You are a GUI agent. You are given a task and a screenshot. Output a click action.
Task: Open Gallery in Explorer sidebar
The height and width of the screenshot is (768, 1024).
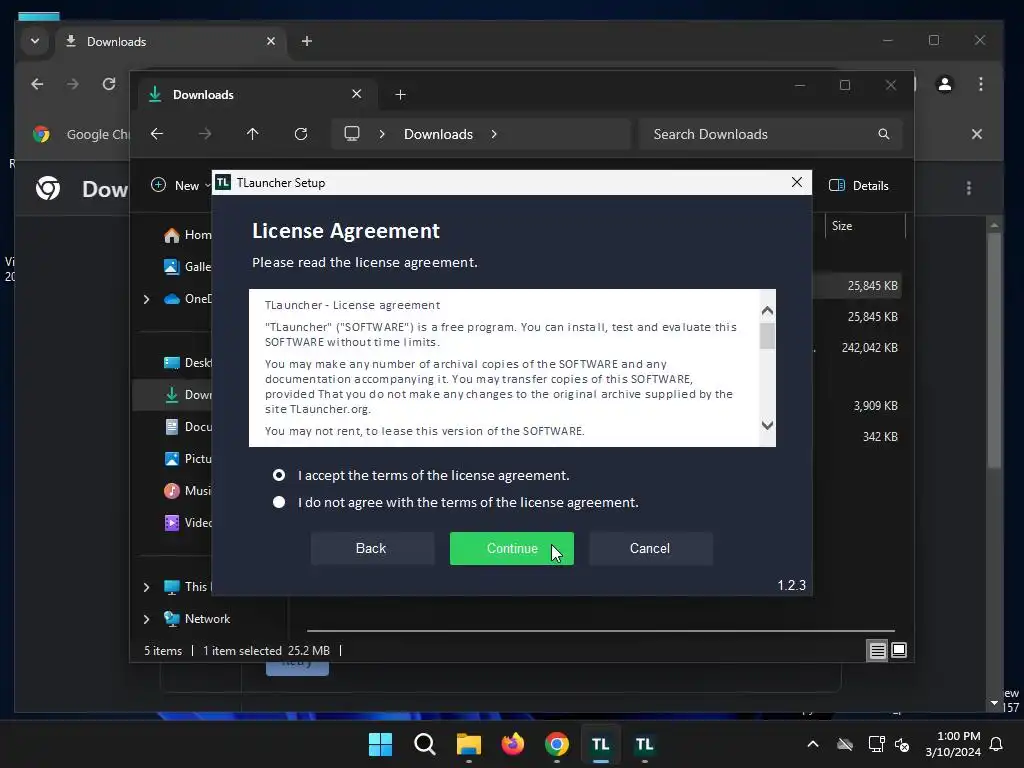point(187,266)
